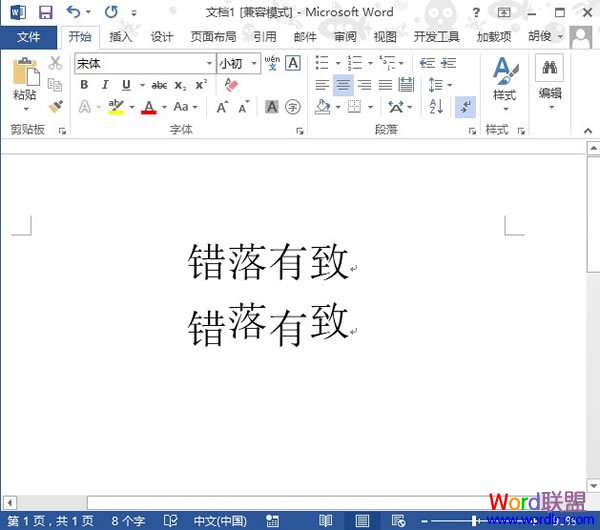600x530 pixels.
Task: Open the 页面布局 (Page Layout) tab
Action: pos(213,37)
